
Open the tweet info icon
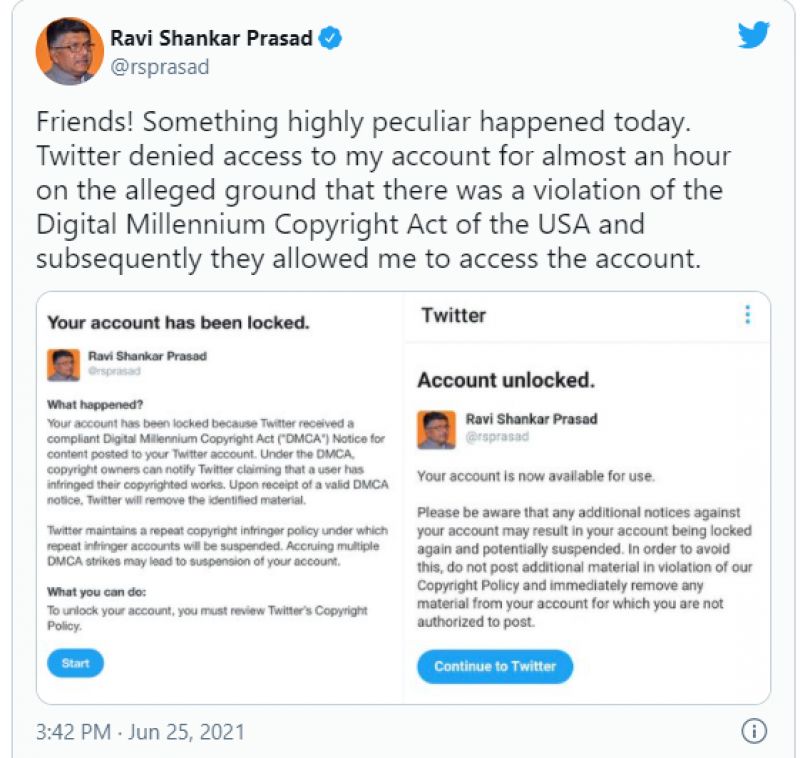[754, 730]
